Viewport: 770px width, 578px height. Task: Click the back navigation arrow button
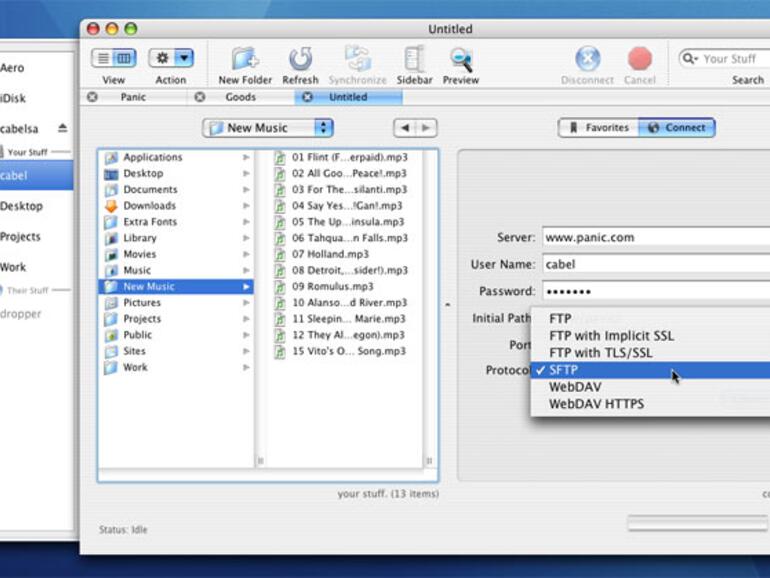[x=404, y=128]
